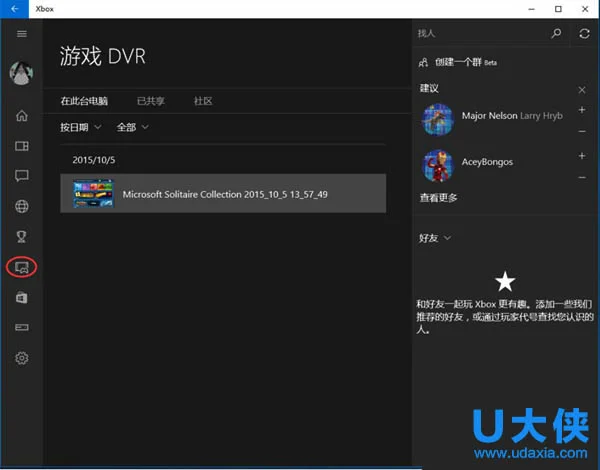Viewport: 600px width, 470px height.
Task: Open AceyBongos avatar picture
Action: tap(438, 165)
